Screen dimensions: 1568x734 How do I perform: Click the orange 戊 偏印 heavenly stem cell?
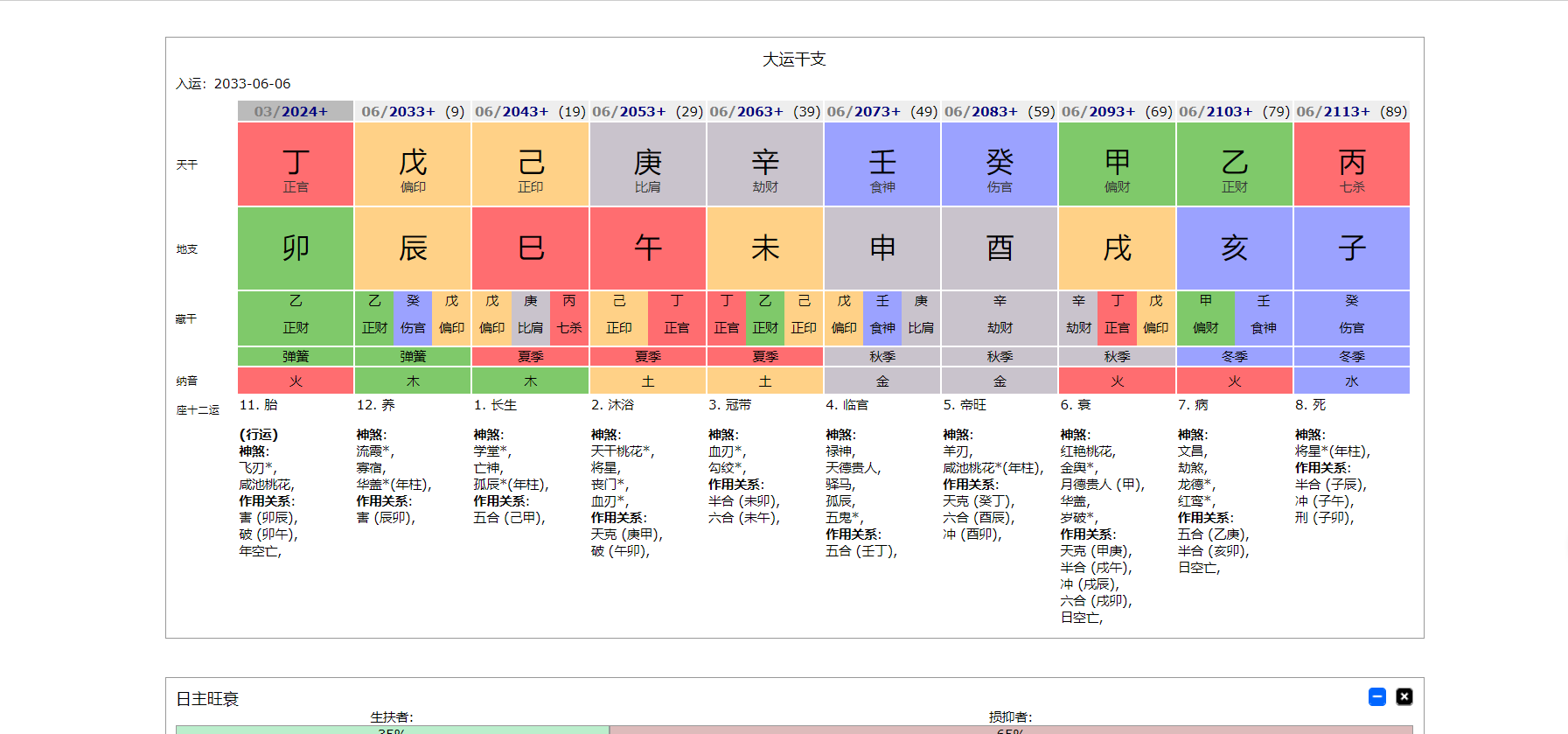point(413,164)
